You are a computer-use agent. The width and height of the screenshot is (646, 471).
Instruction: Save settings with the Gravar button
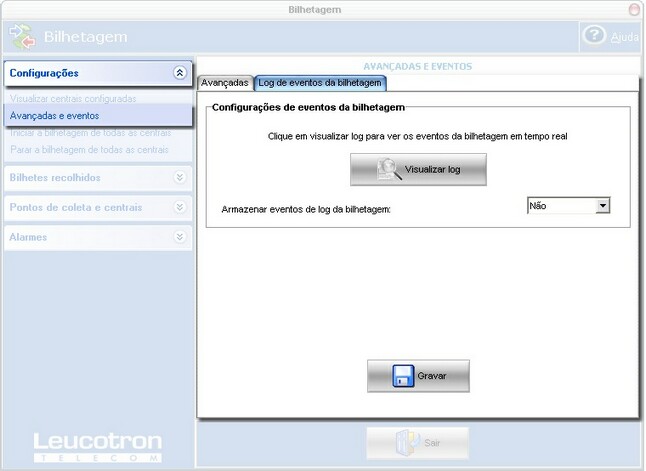(x=418, y=376)
